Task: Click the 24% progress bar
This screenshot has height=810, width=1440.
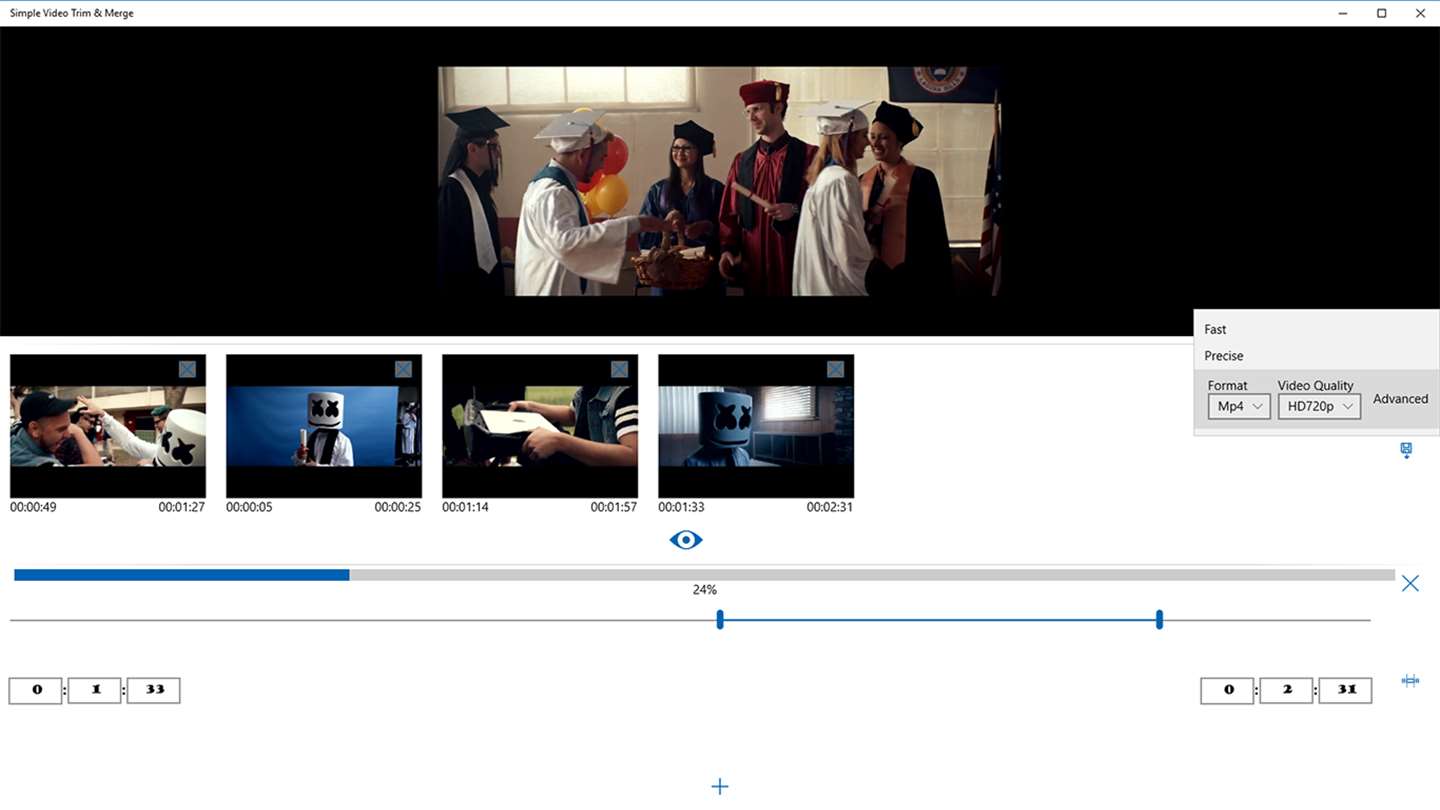Action: click(x=704, y=575)
